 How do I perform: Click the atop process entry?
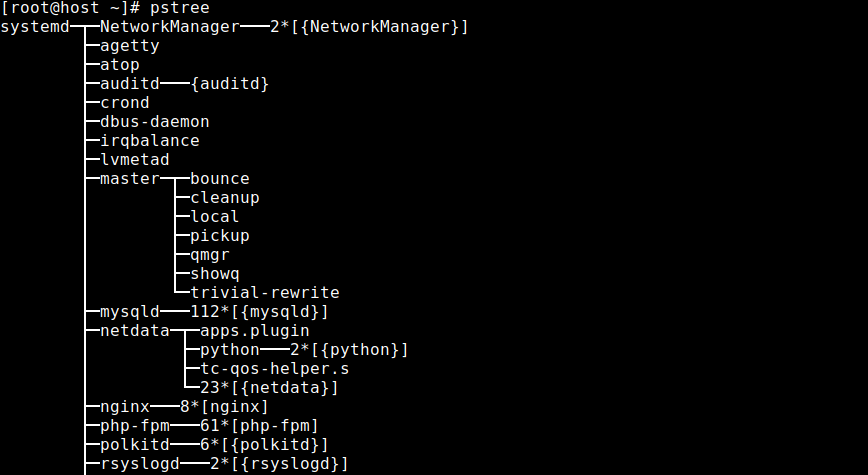click(120, 65)
